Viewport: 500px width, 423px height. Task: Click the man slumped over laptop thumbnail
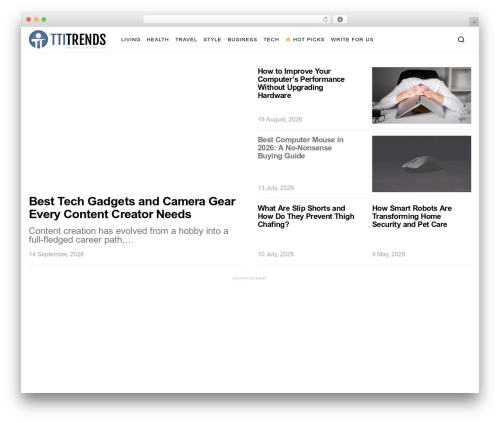421,95
